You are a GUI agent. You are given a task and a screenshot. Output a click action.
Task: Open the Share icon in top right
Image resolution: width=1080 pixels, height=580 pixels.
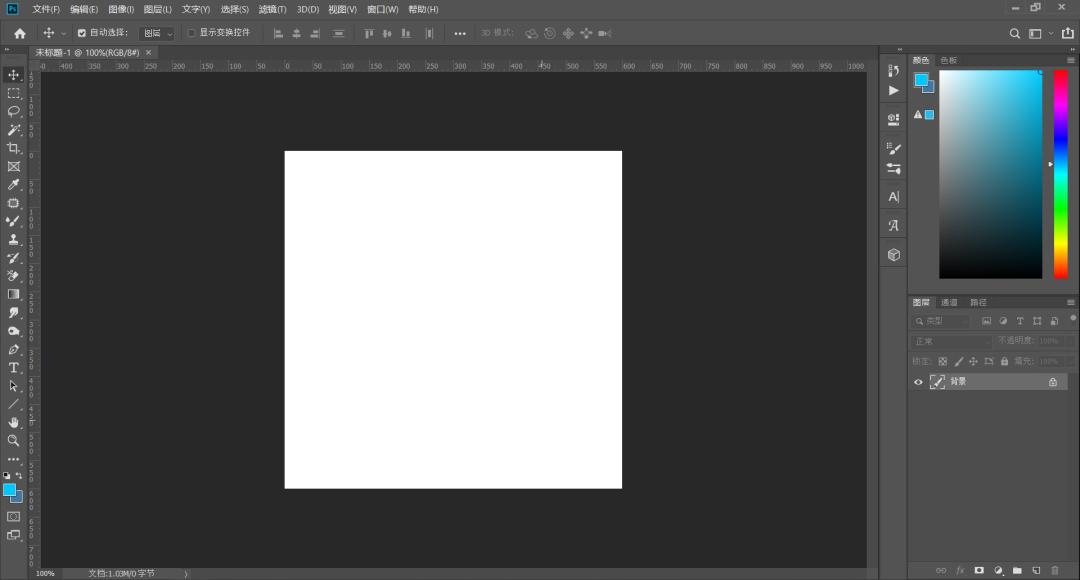[x=1068, y=33]
